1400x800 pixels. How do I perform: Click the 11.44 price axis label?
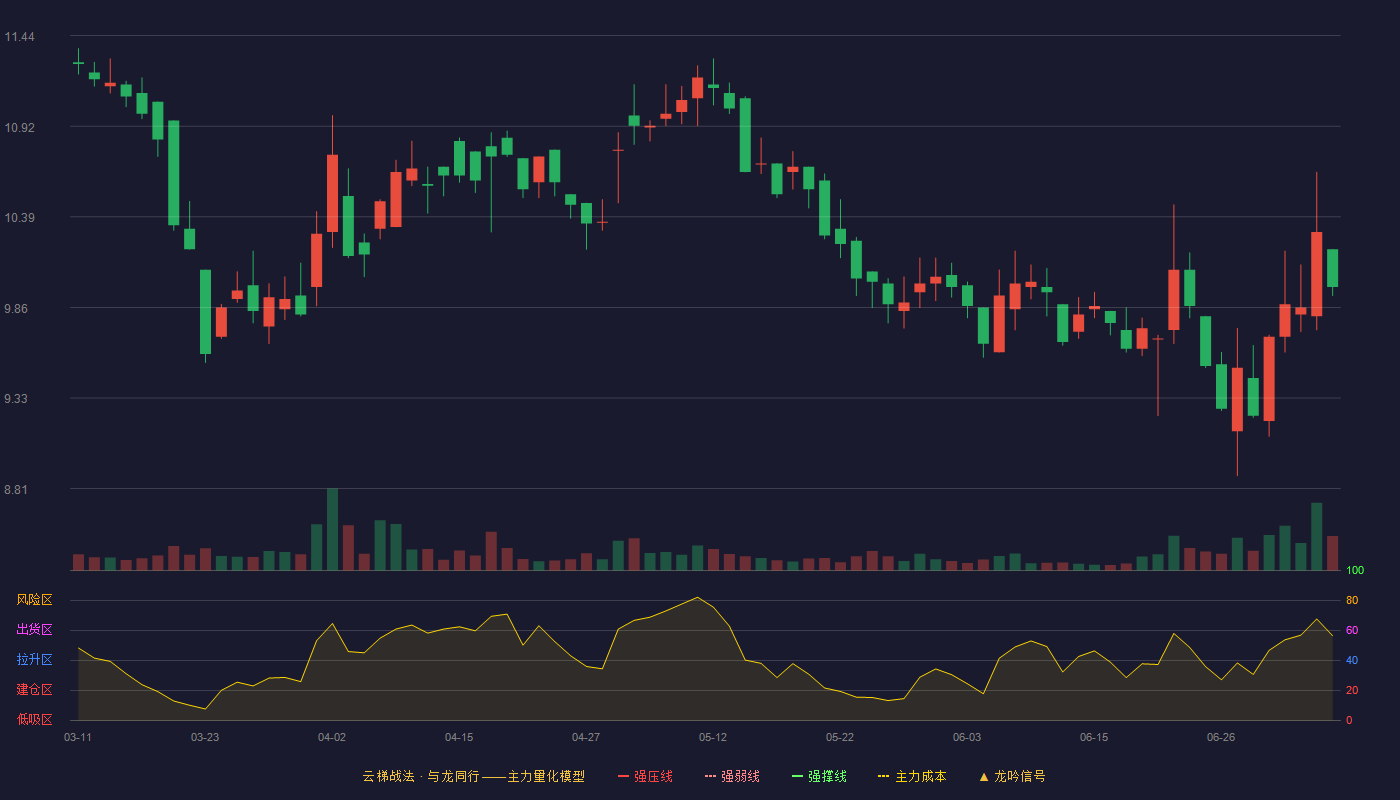point(19,37)
